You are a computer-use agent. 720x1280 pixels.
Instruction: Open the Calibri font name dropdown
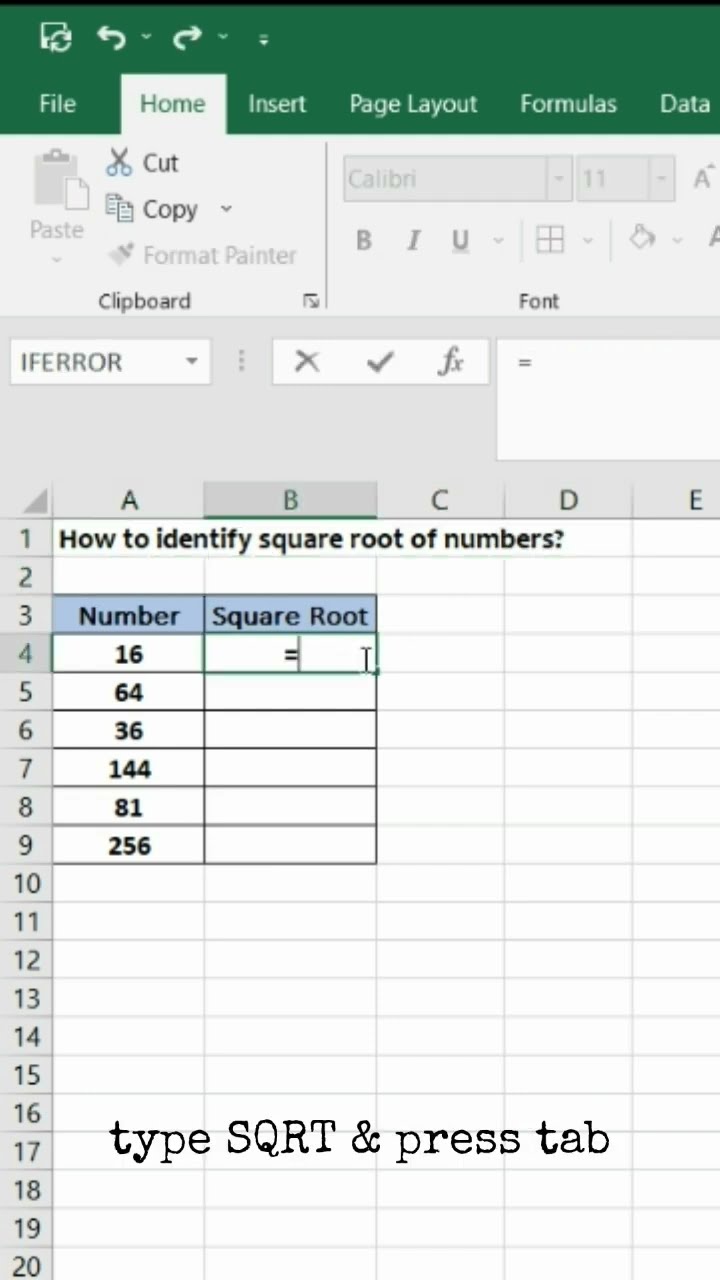560,180
